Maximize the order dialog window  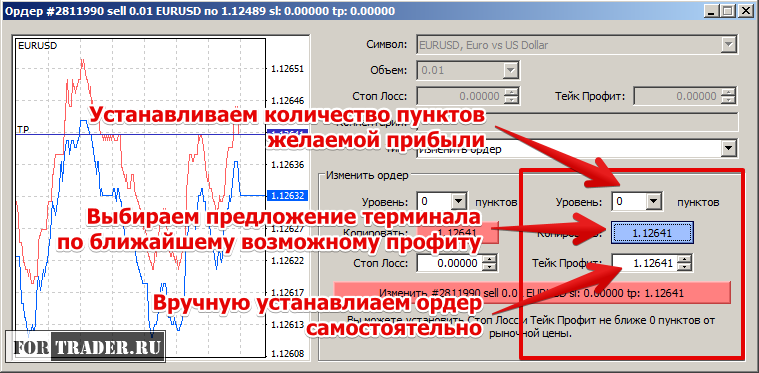coord(727,11)
